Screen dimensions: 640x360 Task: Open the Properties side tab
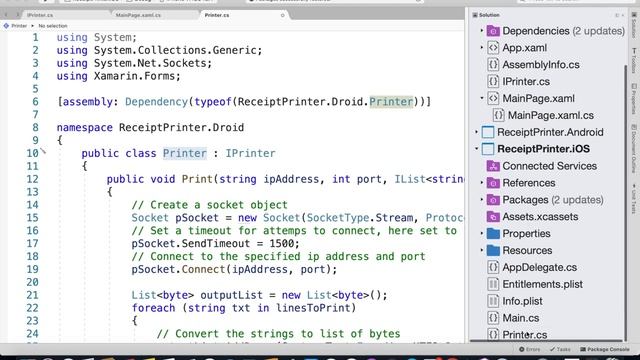634,99
